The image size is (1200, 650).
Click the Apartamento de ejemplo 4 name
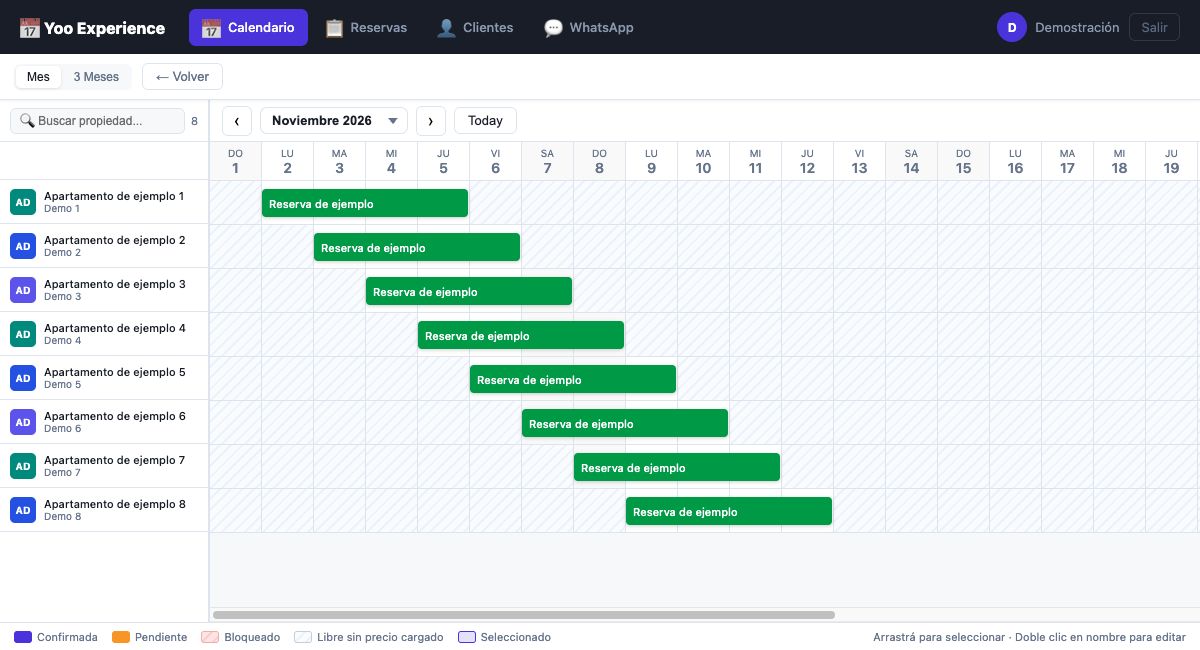115,328
